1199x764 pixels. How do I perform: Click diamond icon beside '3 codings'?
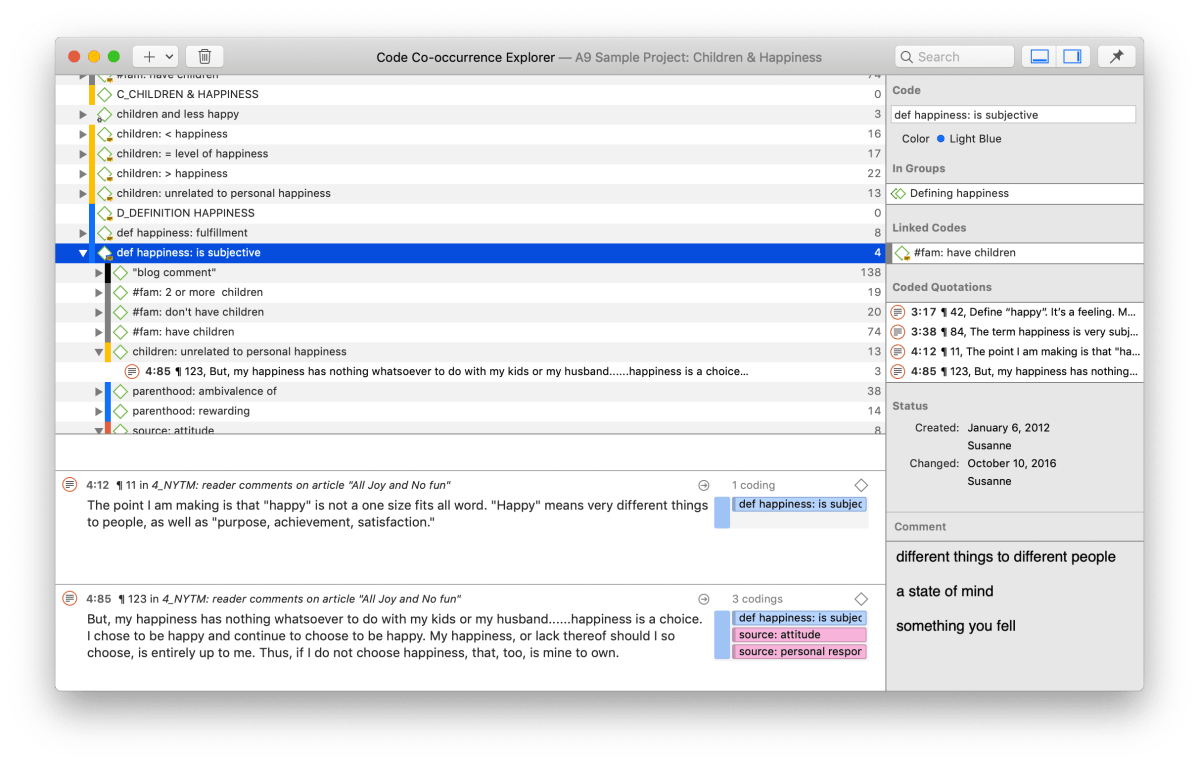coord(861,599)
